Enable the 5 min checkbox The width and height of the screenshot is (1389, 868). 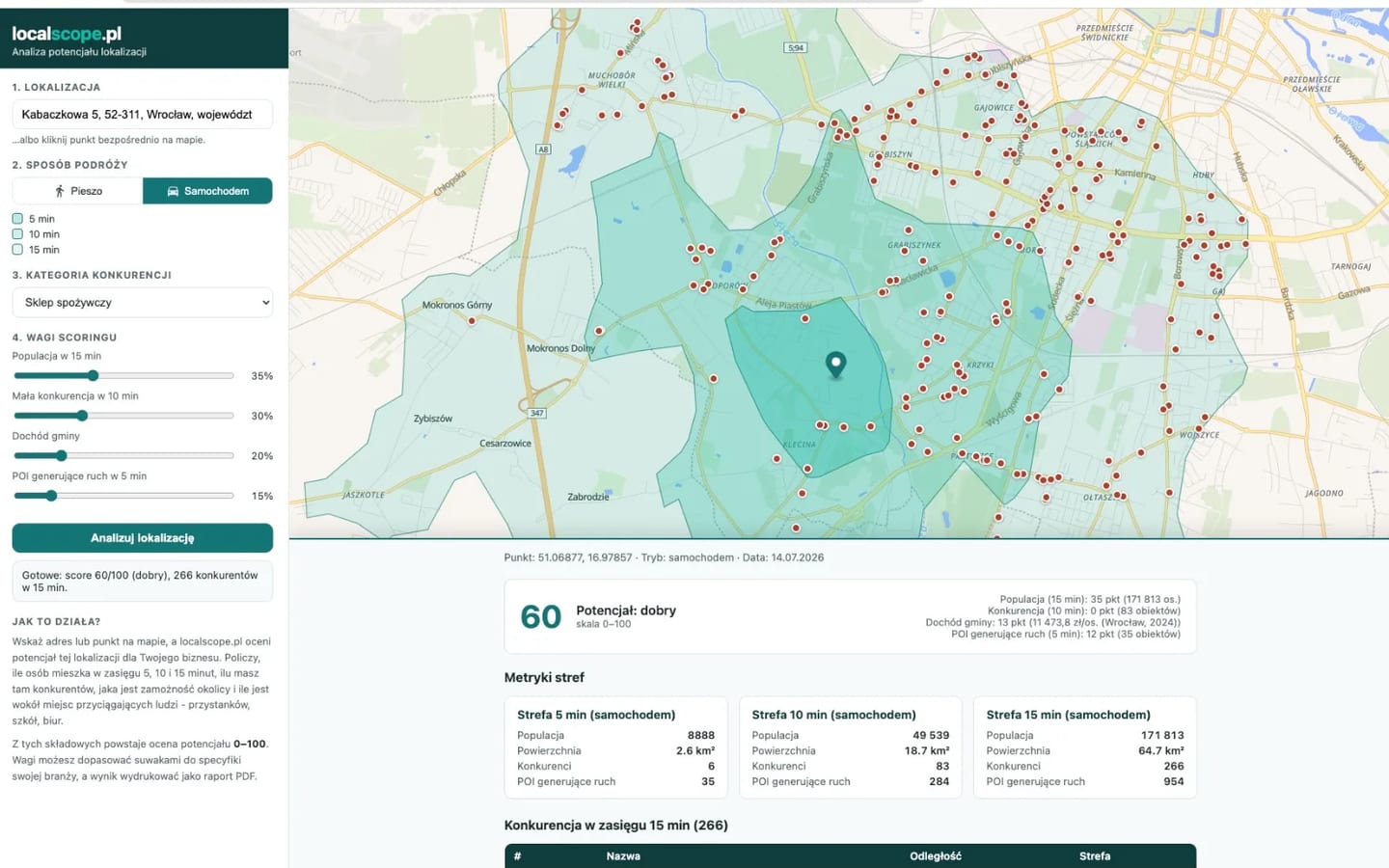pyautogui.click(x=17, y=219)
